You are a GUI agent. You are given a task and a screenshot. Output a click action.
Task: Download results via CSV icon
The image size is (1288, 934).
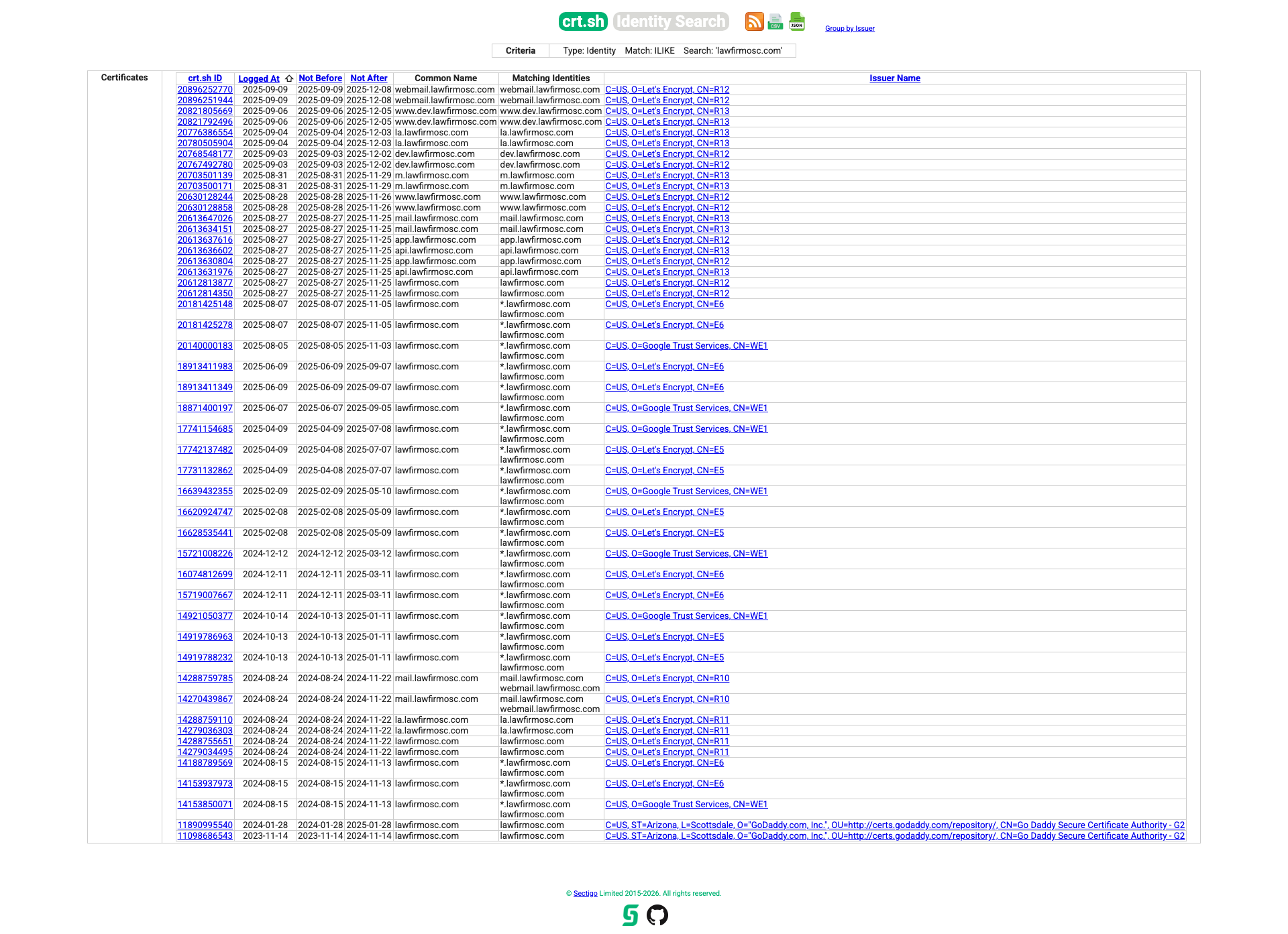click(x=775, y=21)
